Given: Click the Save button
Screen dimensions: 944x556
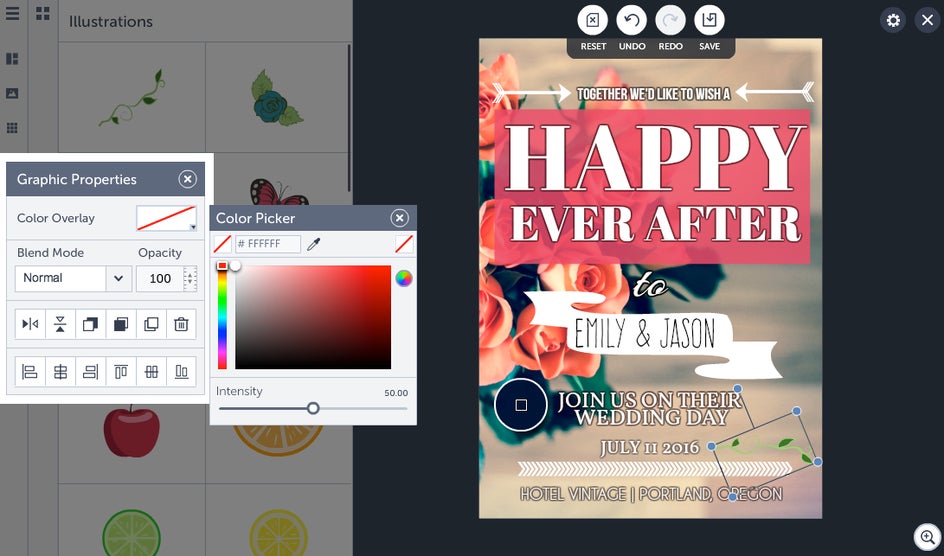Looking at the screenshot, I should 709,20.
